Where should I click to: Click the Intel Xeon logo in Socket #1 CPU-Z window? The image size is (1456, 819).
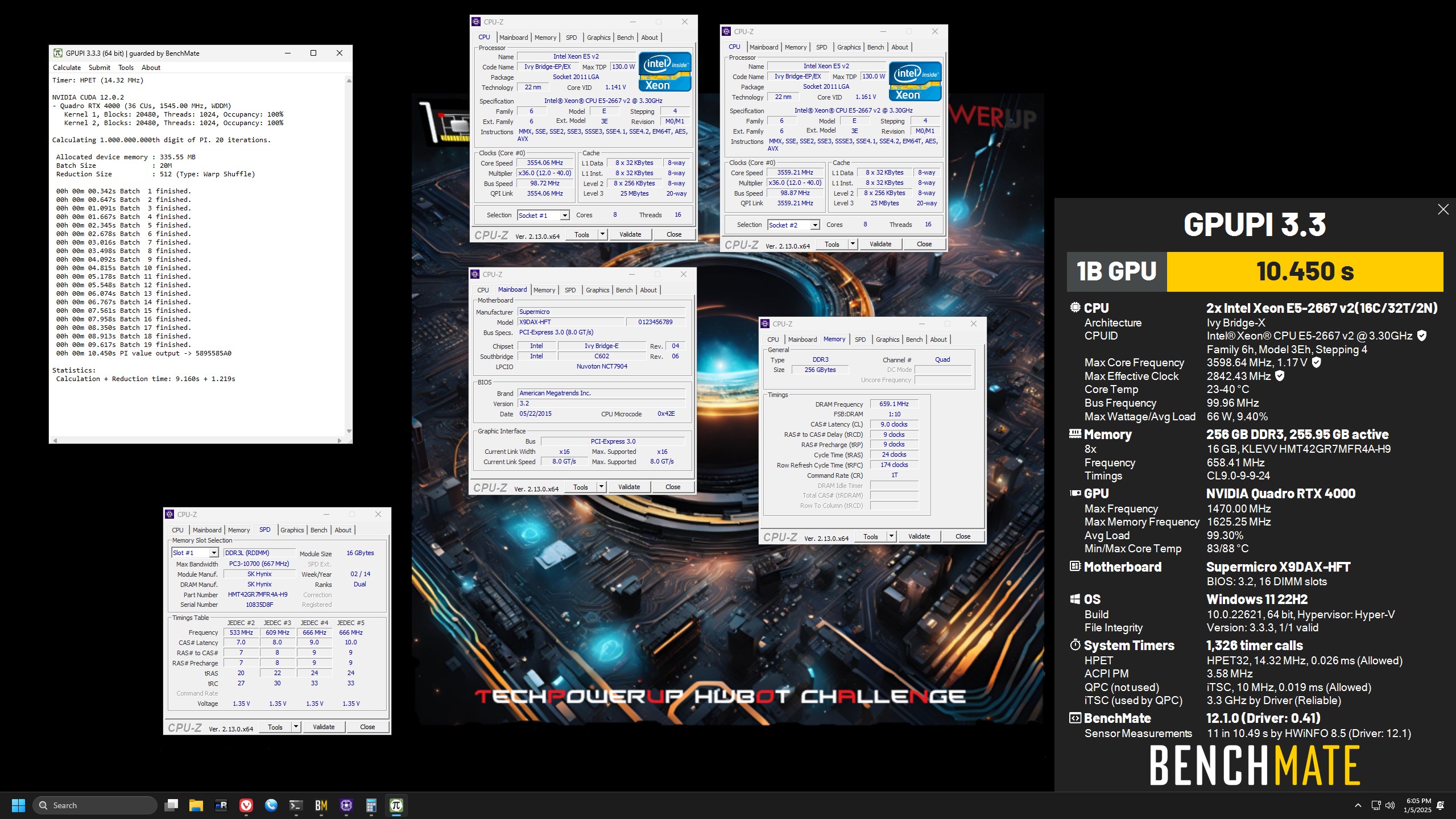665,72
